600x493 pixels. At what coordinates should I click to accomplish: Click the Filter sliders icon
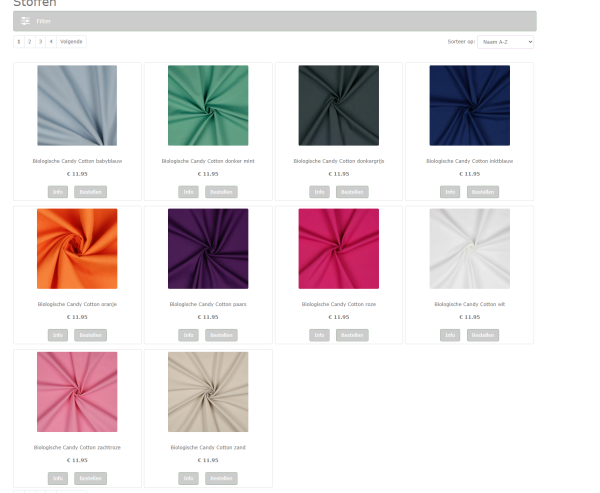pos(25,21)
